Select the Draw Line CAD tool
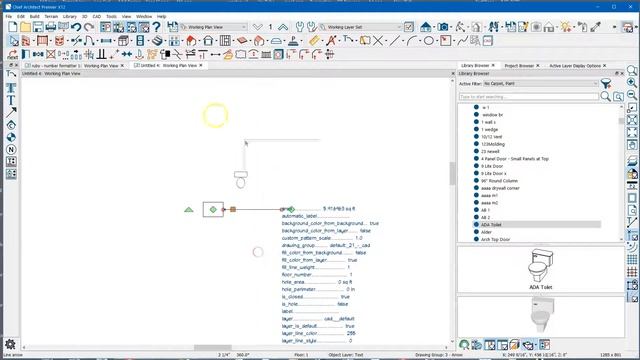Viewport: 640px width, 360px height. (394, 41)
